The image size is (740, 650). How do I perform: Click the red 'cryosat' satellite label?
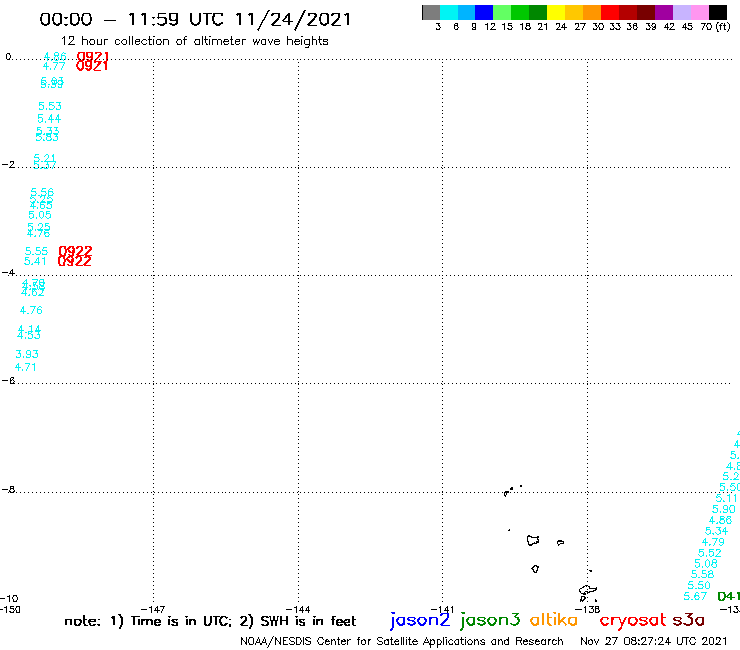pos(632,620)
